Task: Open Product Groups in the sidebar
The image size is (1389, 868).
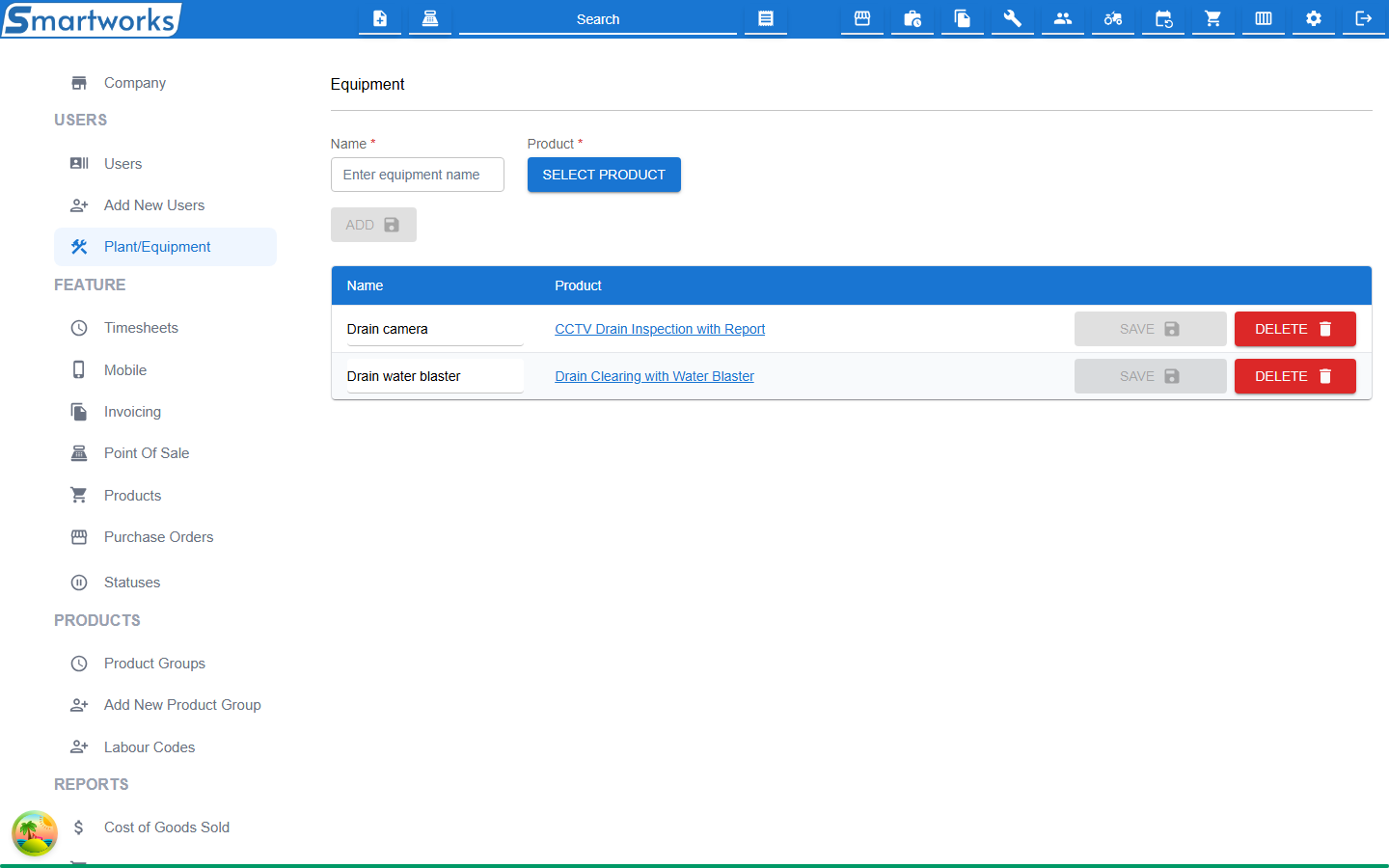Action: pos(165,664)
